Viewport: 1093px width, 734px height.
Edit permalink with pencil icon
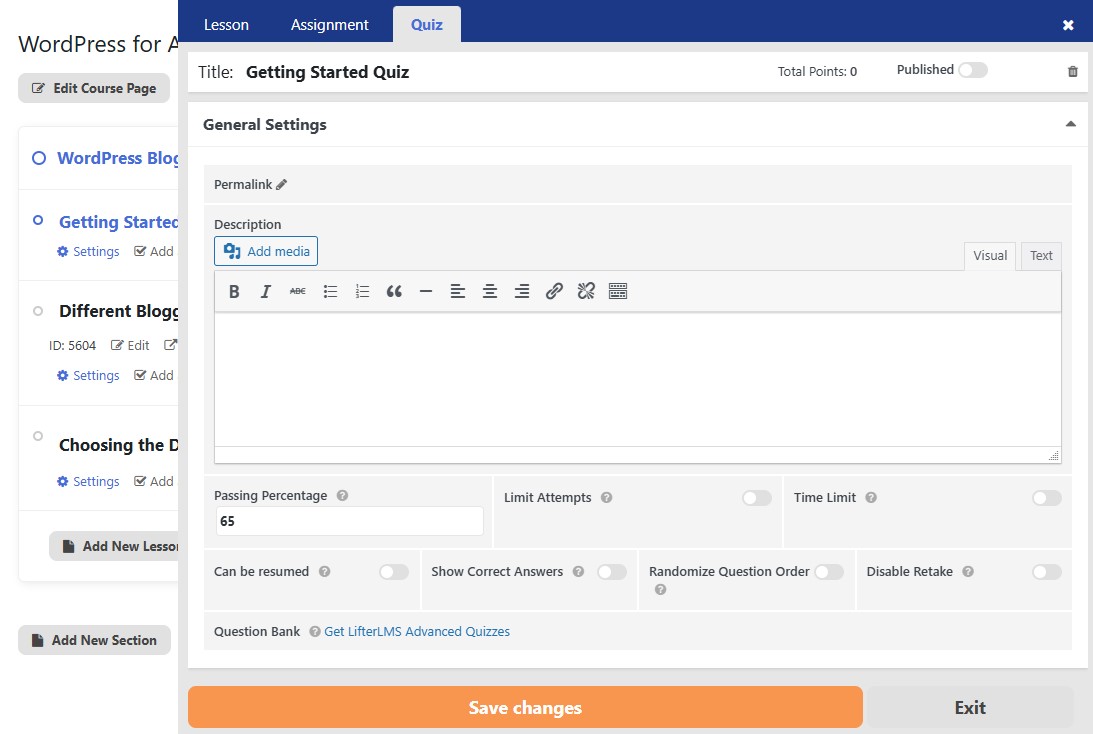click(x=282, y=185)
